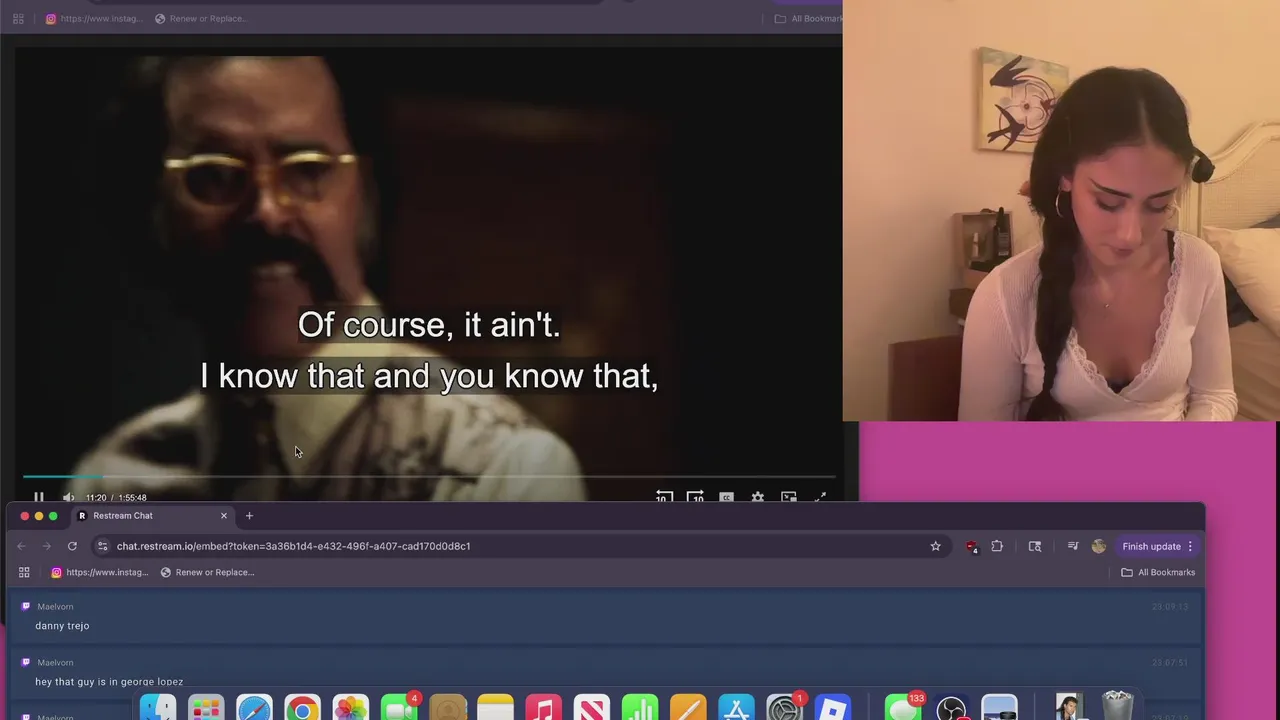Open video player settings gear
Image resolution: width=1280 pixels, height=720 pixels.
[x=757, y=497]
